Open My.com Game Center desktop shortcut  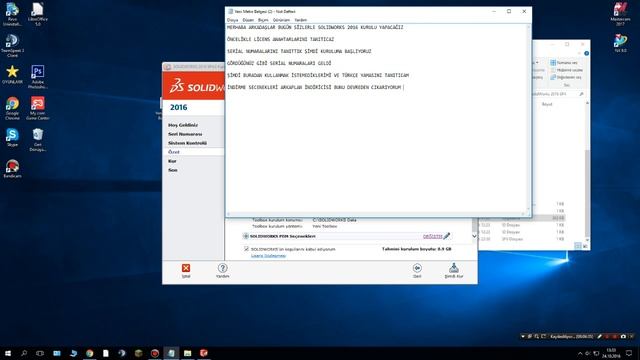[38, 108]
